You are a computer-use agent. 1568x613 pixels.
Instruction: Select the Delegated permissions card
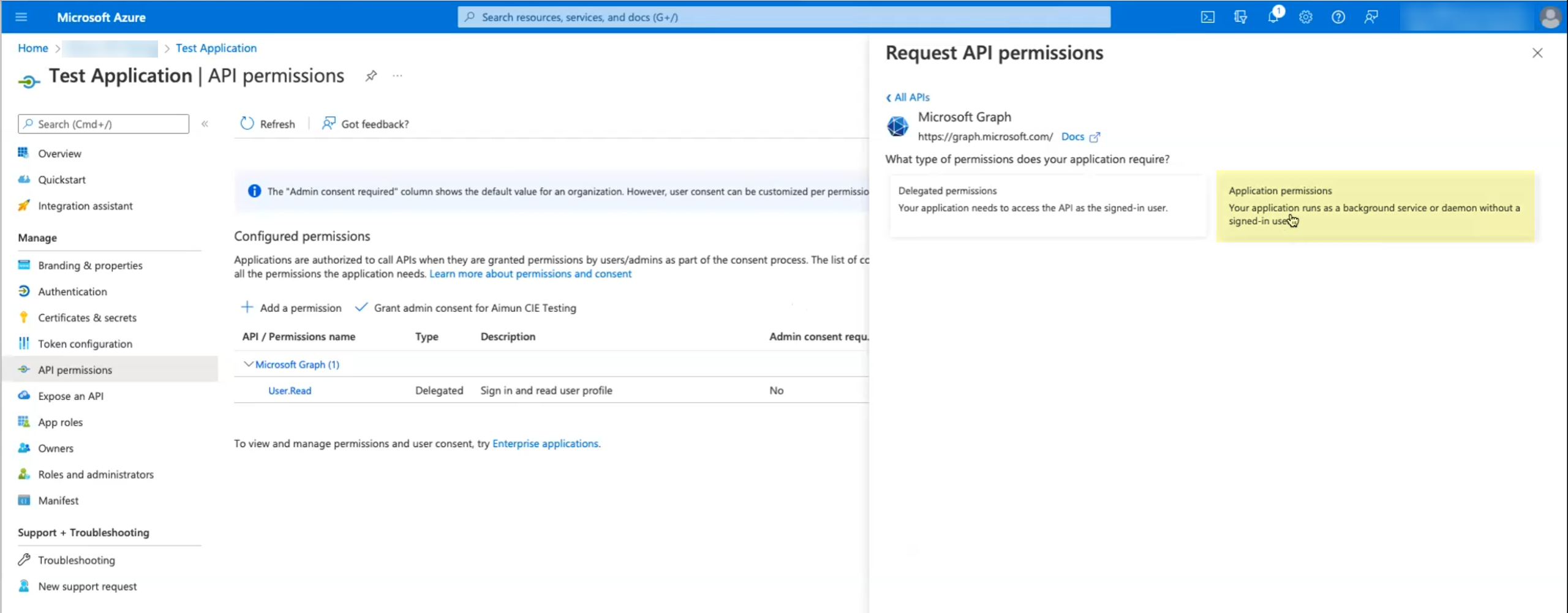[x=1047, y=206]
